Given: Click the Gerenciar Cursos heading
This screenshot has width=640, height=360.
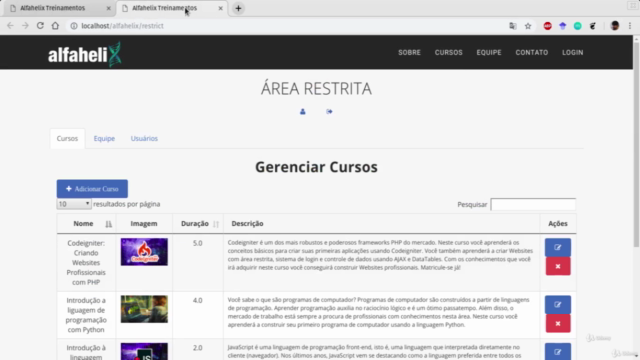Looking at the screenshot, I should tap(316, 167).
